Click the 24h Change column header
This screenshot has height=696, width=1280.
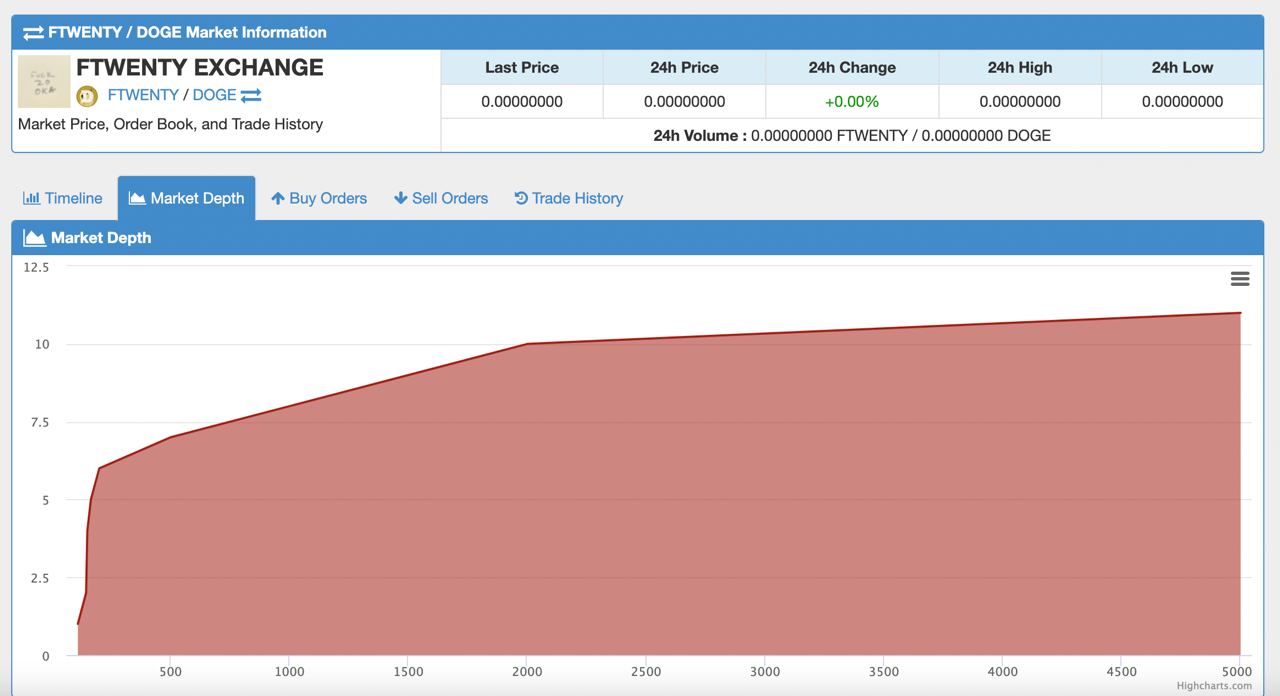(852, 68)
